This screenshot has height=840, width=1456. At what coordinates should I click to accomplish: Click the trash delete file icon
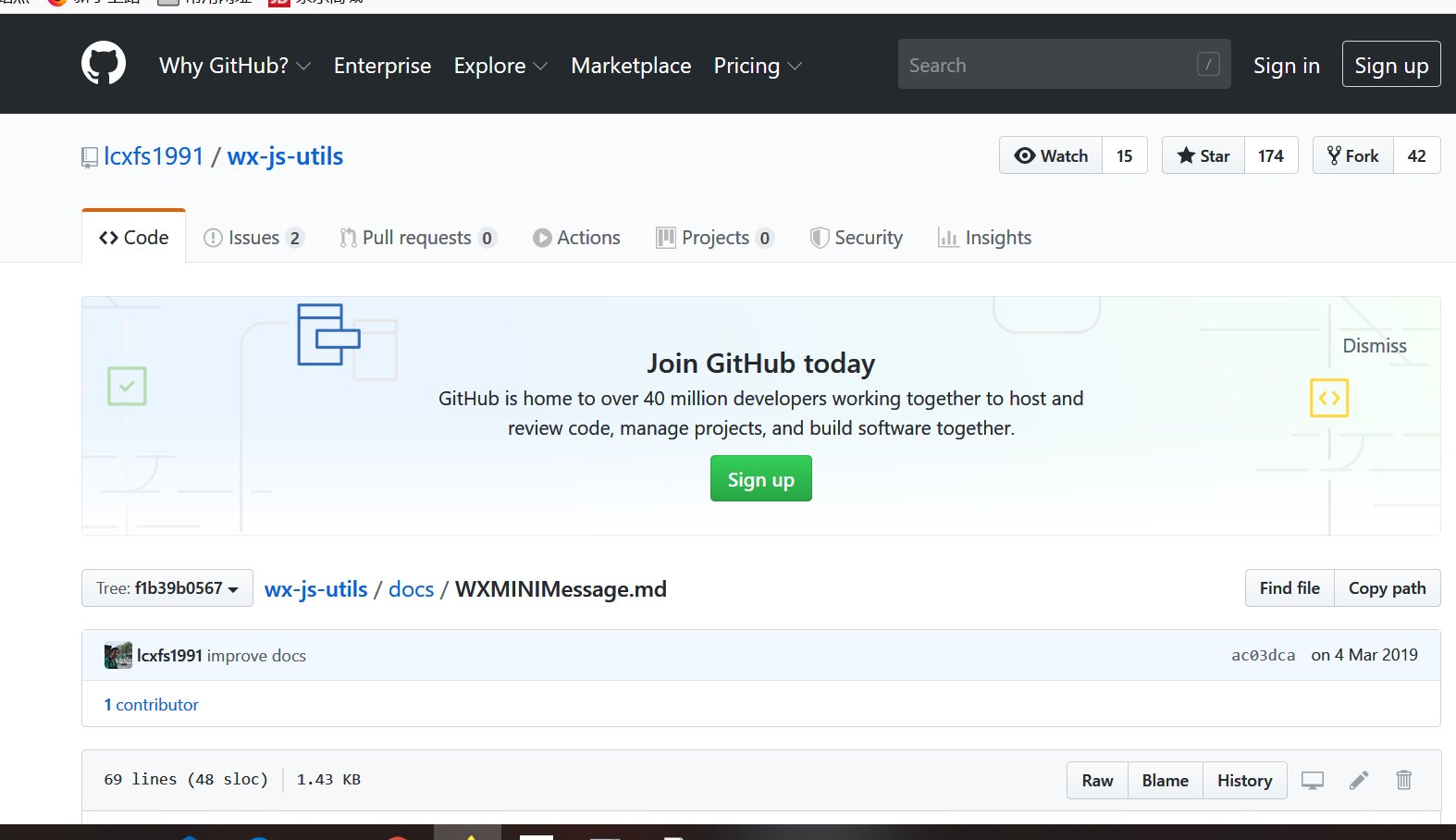pos(1403,780)
